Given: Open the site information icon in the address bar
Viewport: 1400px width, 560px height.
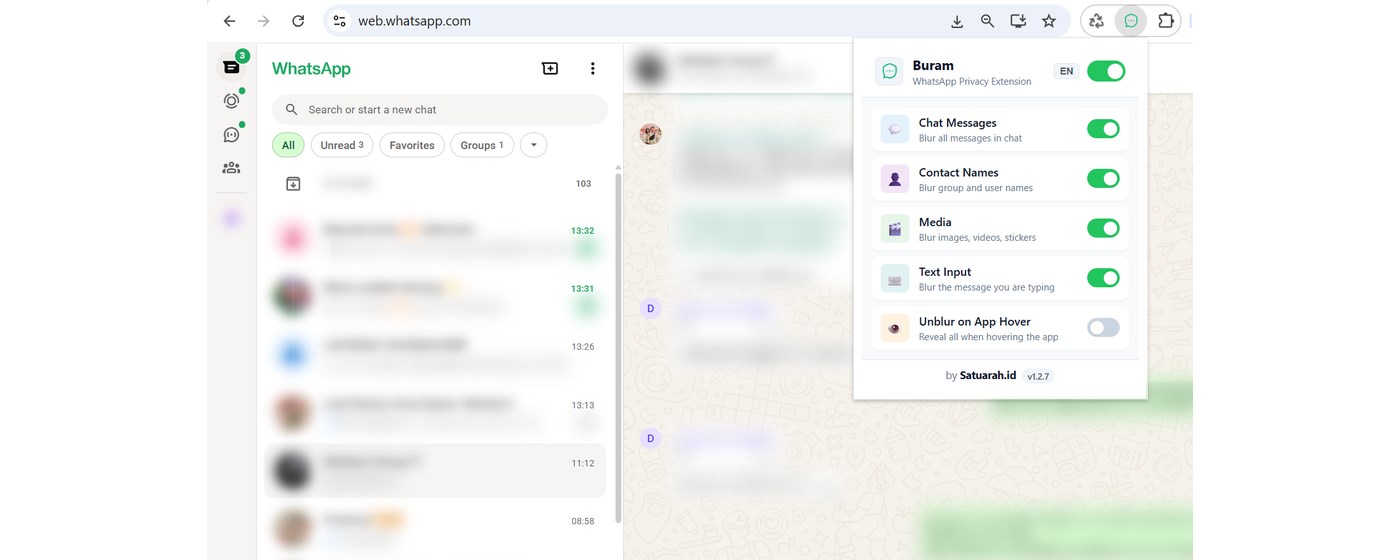Looking at the screenshot, I should click(339, 21).
